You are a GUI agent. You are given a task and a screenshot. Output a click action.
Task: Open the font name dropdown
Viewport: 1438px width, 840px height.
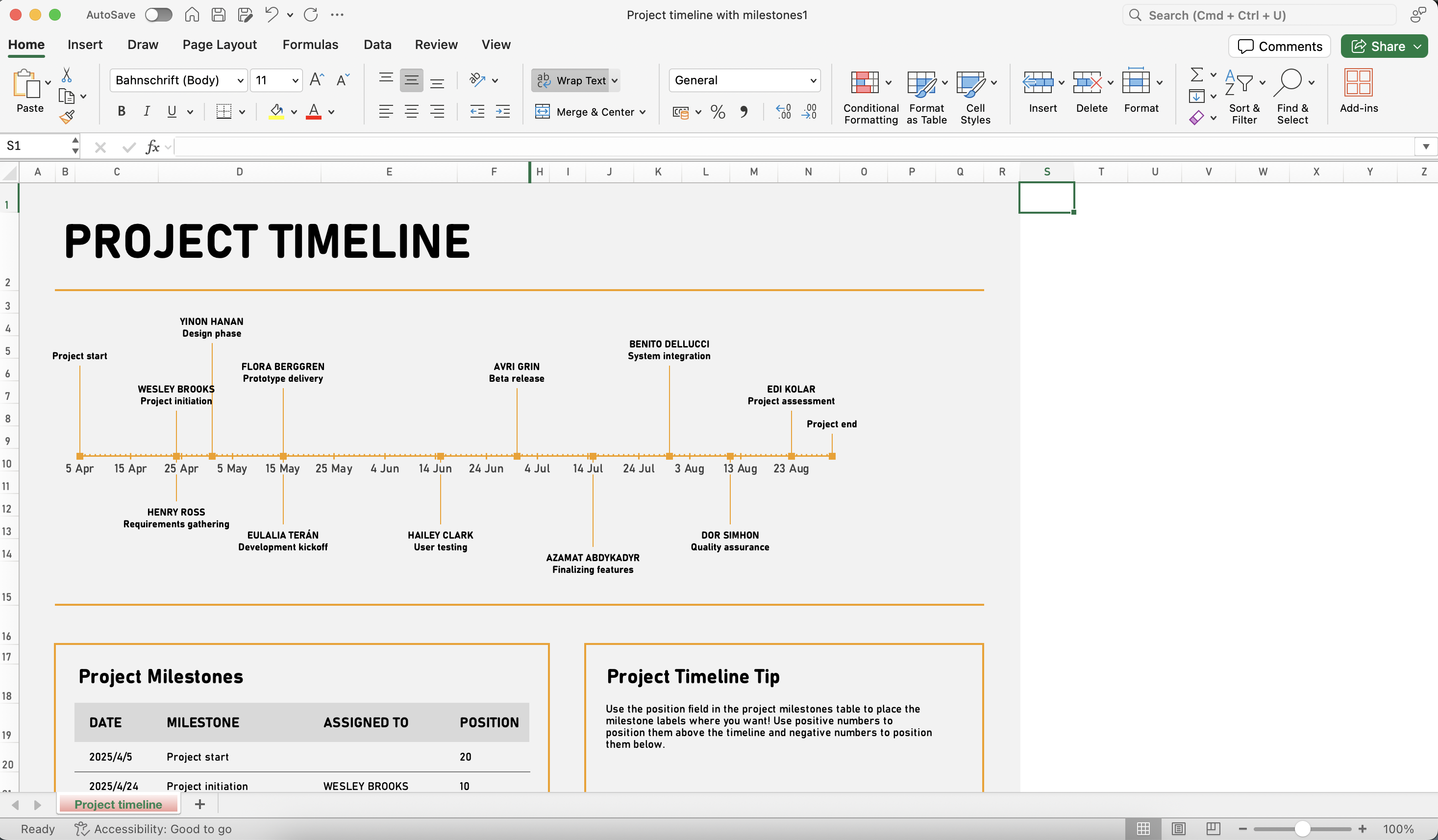240,80
